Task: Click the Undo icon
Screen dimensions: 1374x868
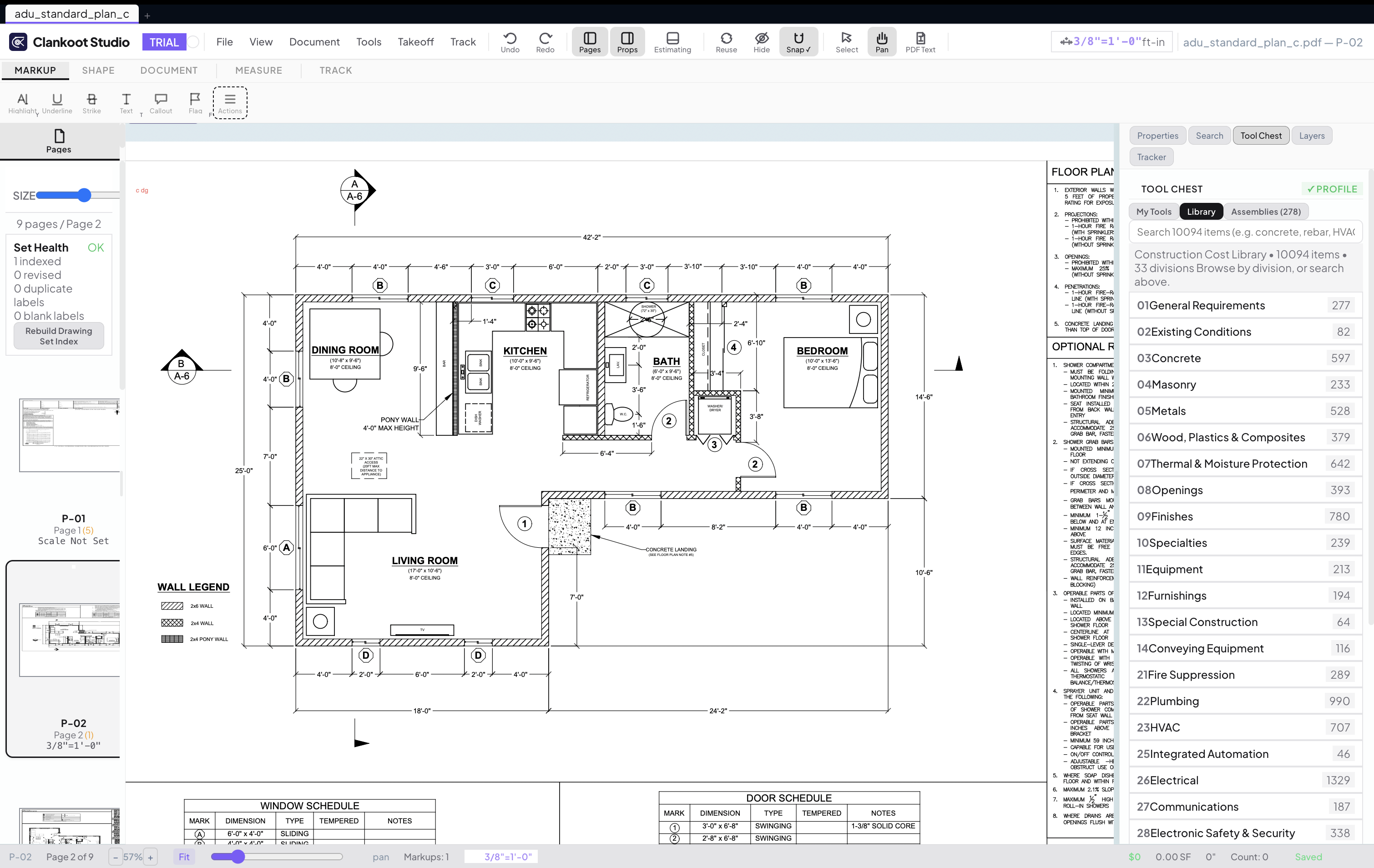Action: [510, 42]
